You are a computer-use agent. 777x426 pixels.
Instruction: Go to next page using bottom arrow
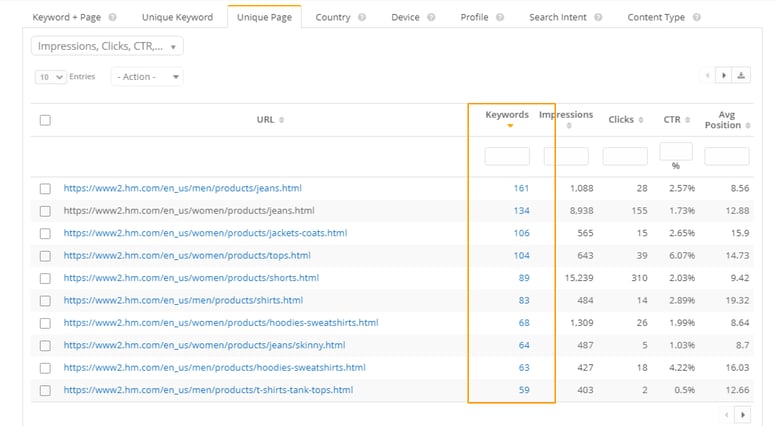click(x=742, y=415)
